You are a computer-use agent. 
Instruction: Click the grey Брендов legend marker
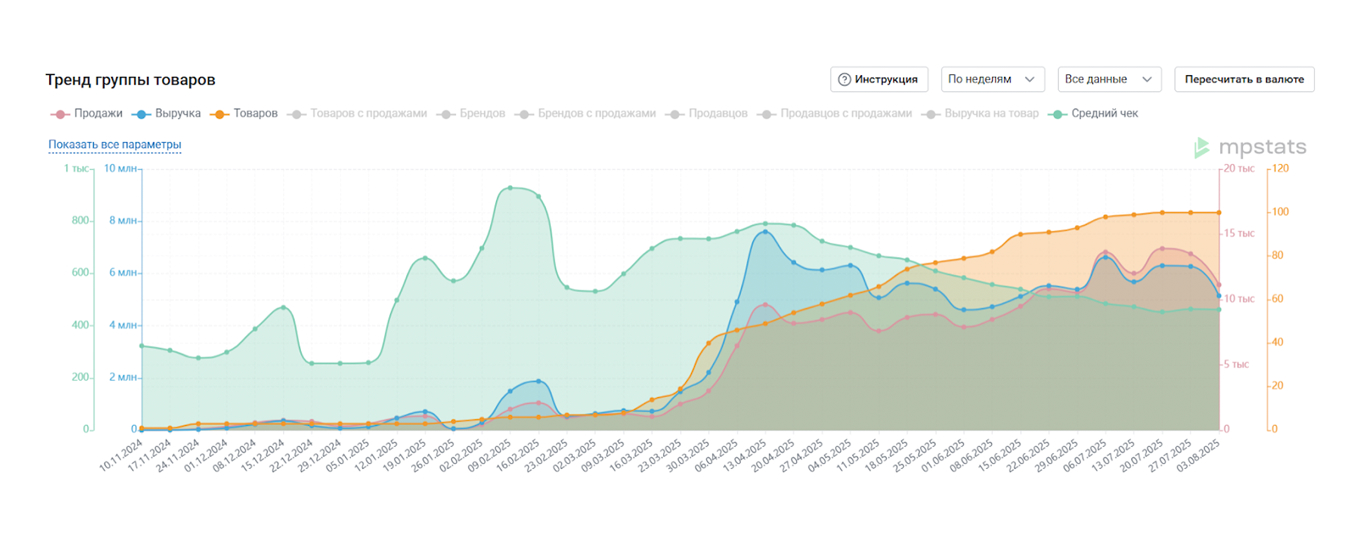coord(446,114)
